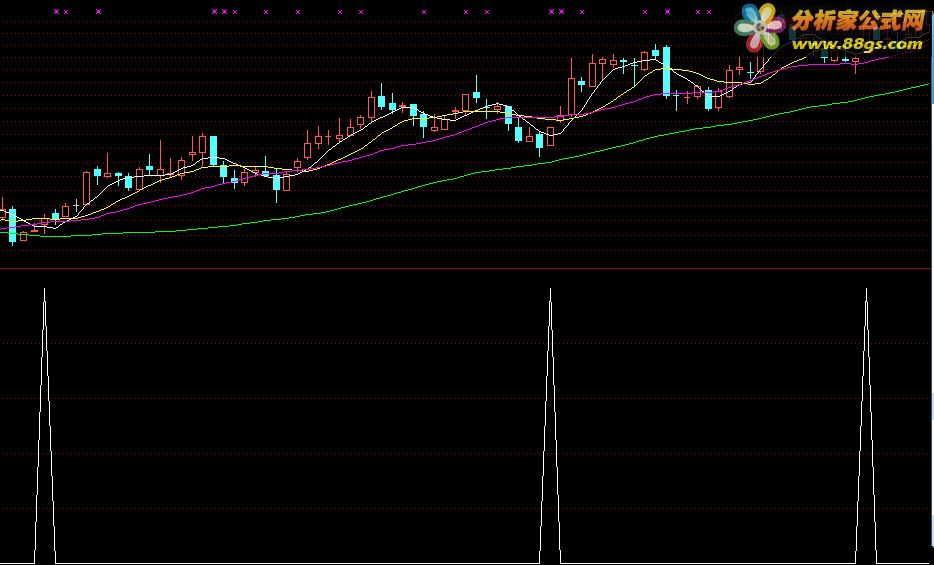The width and height of the screenshot is (934, 565).
Task: Click the rightmost magenta x marker along the top
Action: pyautogui.click(x=708, y=11)
